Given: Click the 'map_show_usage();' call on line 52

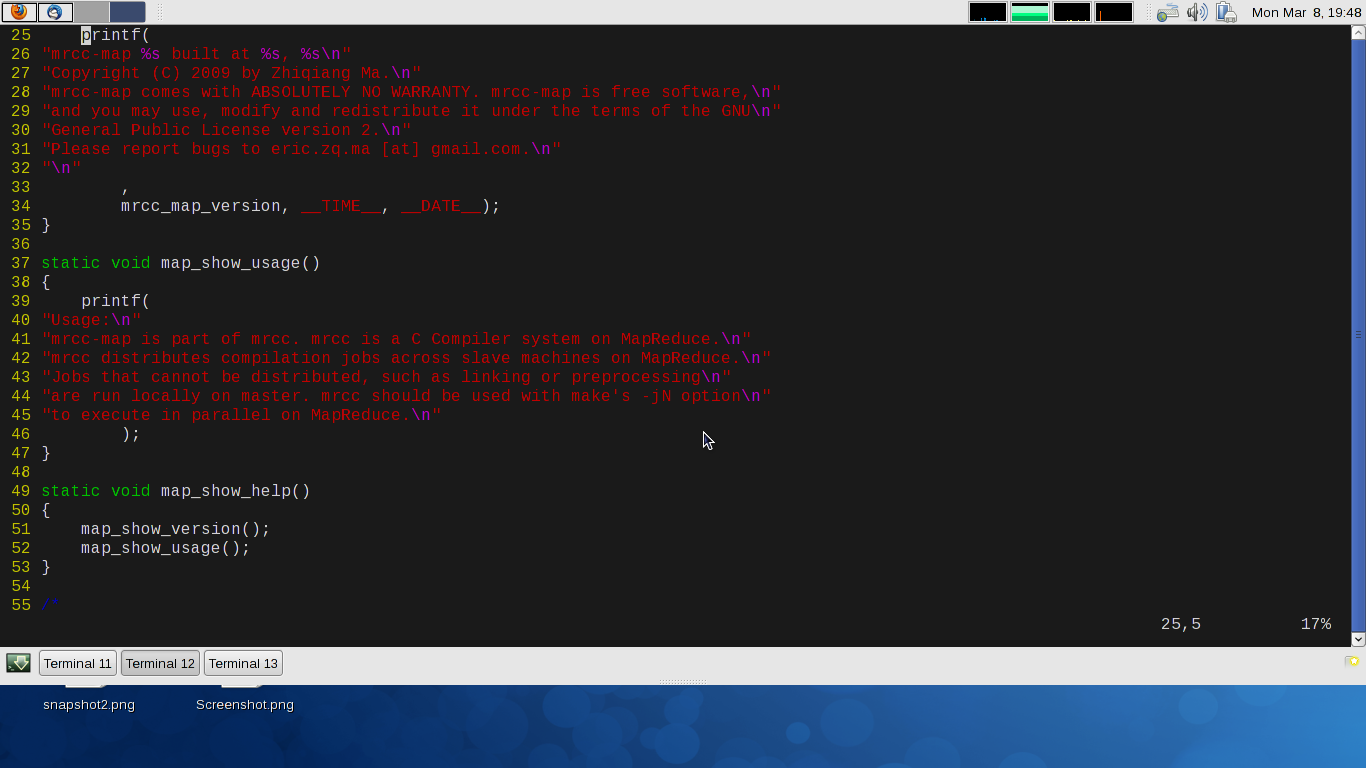Looking at the screenshot, I should click(166, 548).
